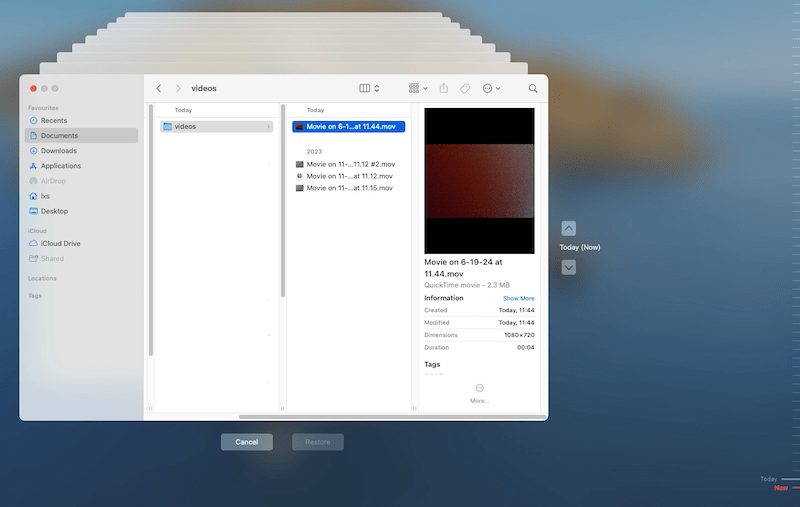The width and height of the screenshot is (800, 507).
Task: Go to next backup with down arrow
Action: point(568,267)
